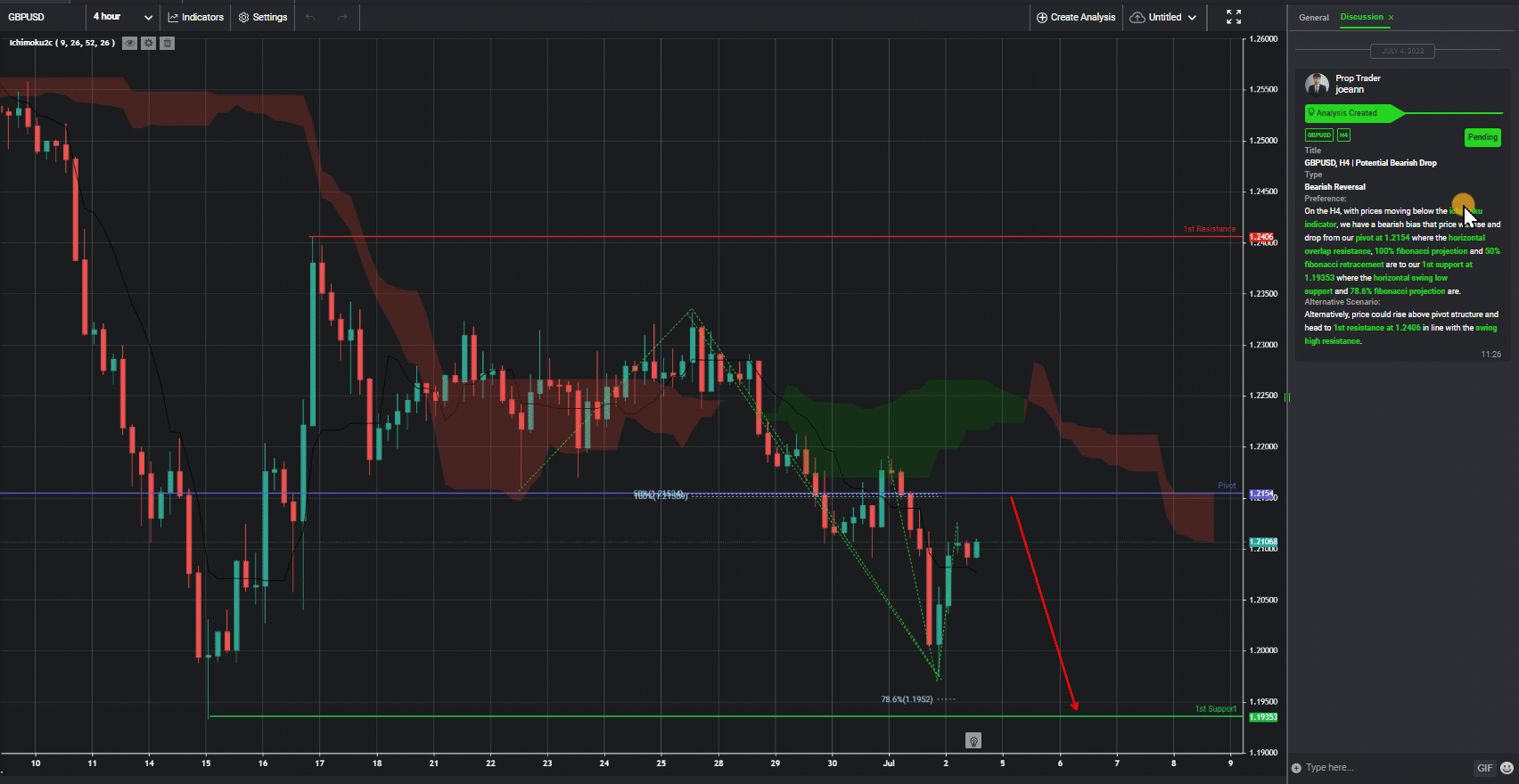
Task: Focus the Type here message field
Action: coord(1386,768)
